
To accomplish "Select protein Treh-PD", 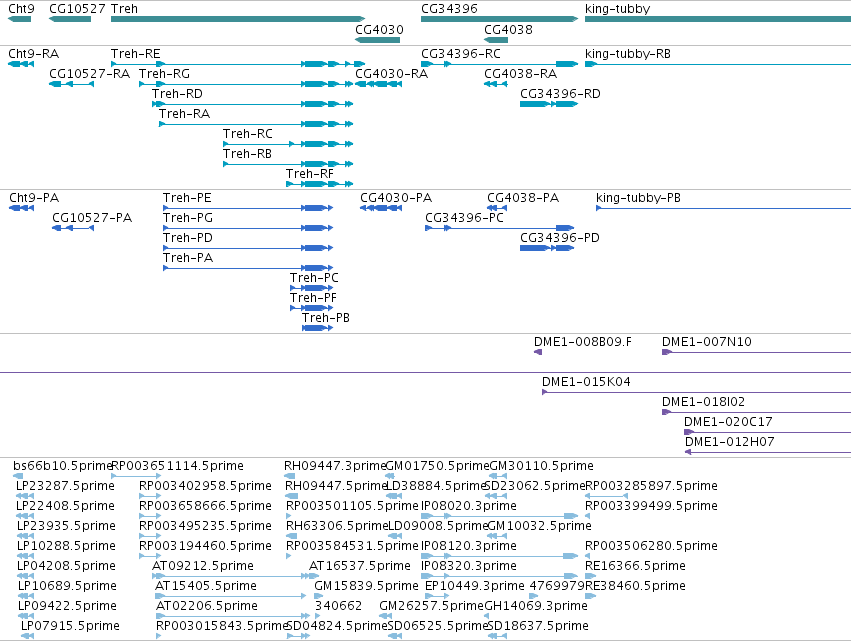I will tap(248, 248).
